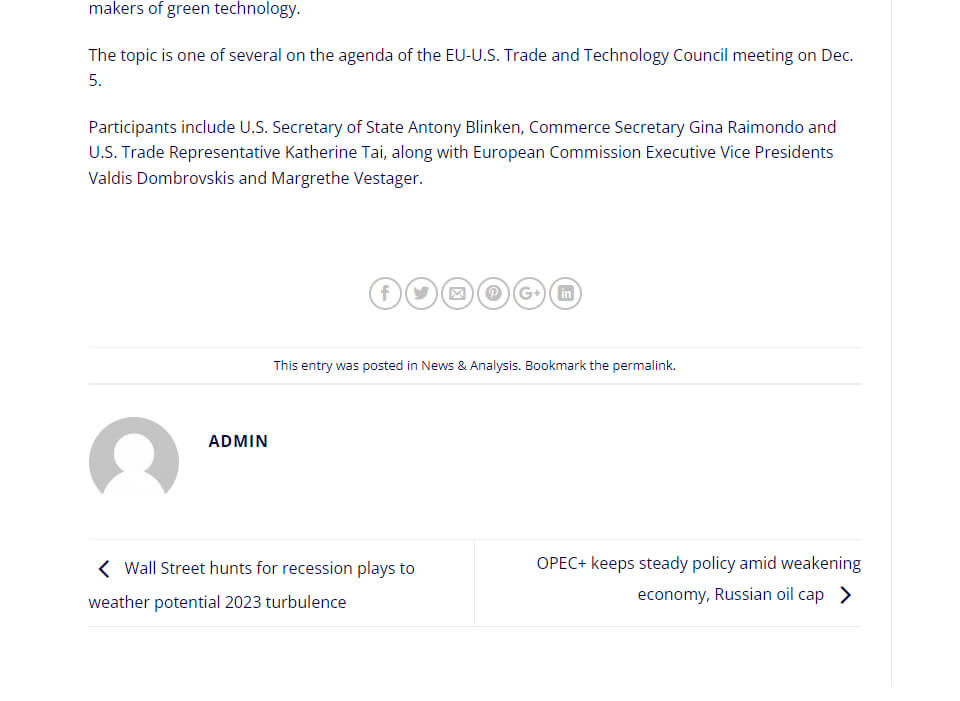The height and width of the screenshot is (701, 960).
Task: Click the "This entry was posted in" text
Action: [345, 366]
